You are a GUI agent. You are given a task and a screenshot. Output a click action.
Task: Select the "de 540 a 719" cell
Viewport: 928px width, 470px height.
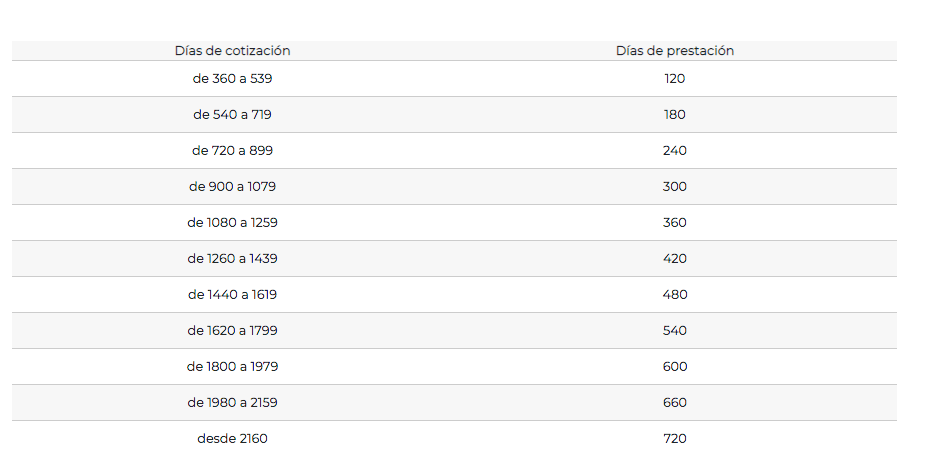(232, 114)
